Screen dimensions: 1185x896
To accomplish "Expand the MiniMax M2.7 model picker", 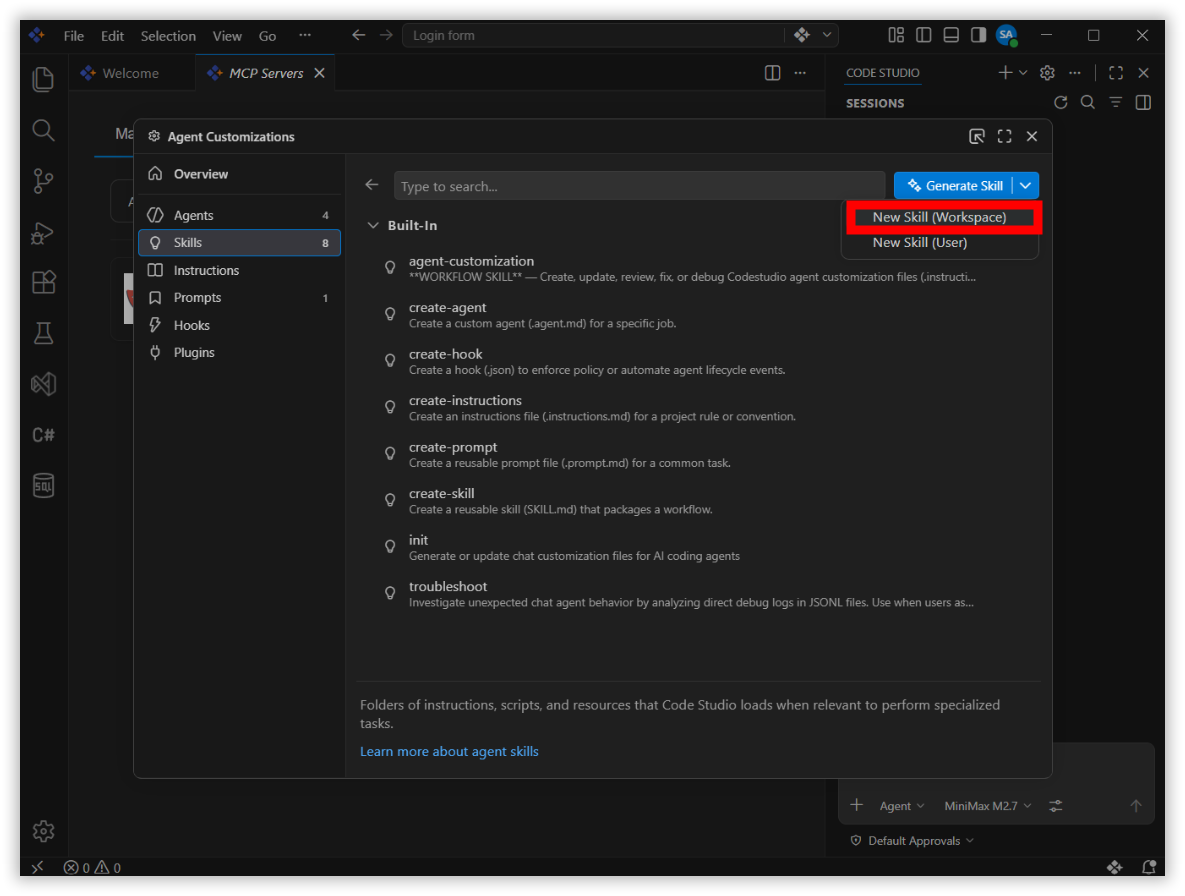I will click(988, 806).
